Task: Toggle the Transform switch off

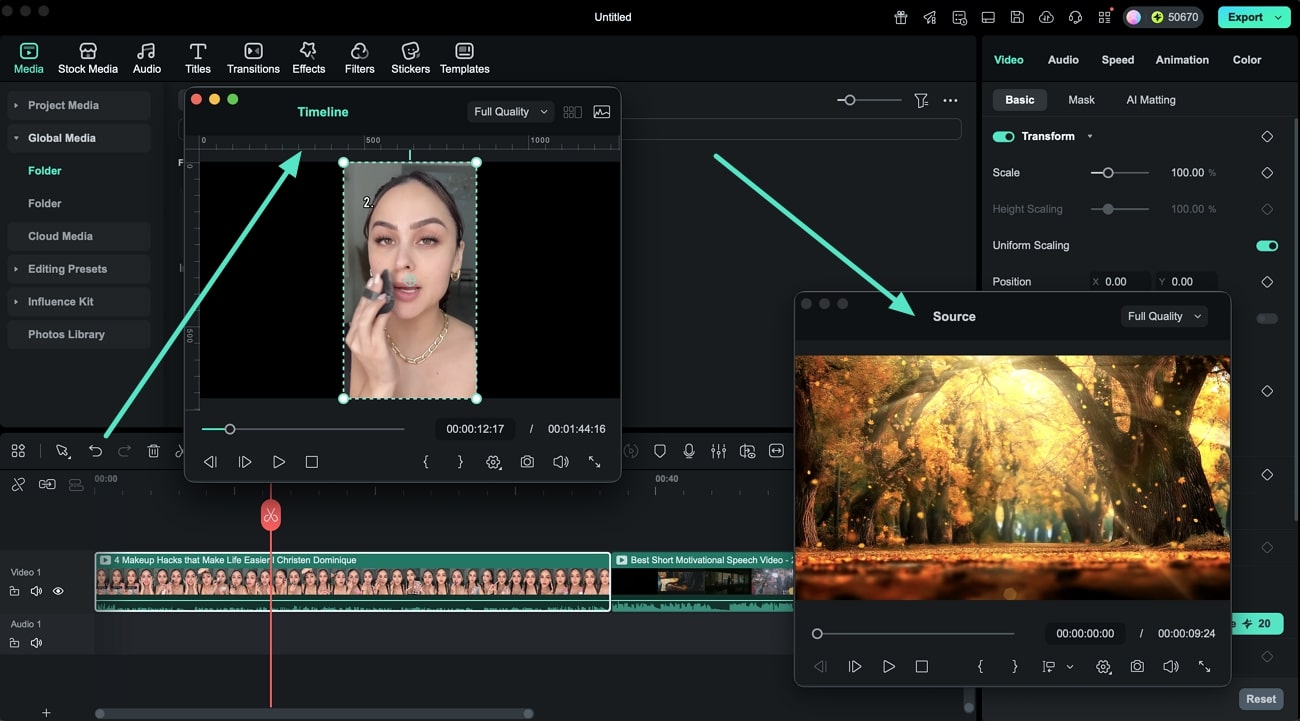Action: tap(1003, 136)
